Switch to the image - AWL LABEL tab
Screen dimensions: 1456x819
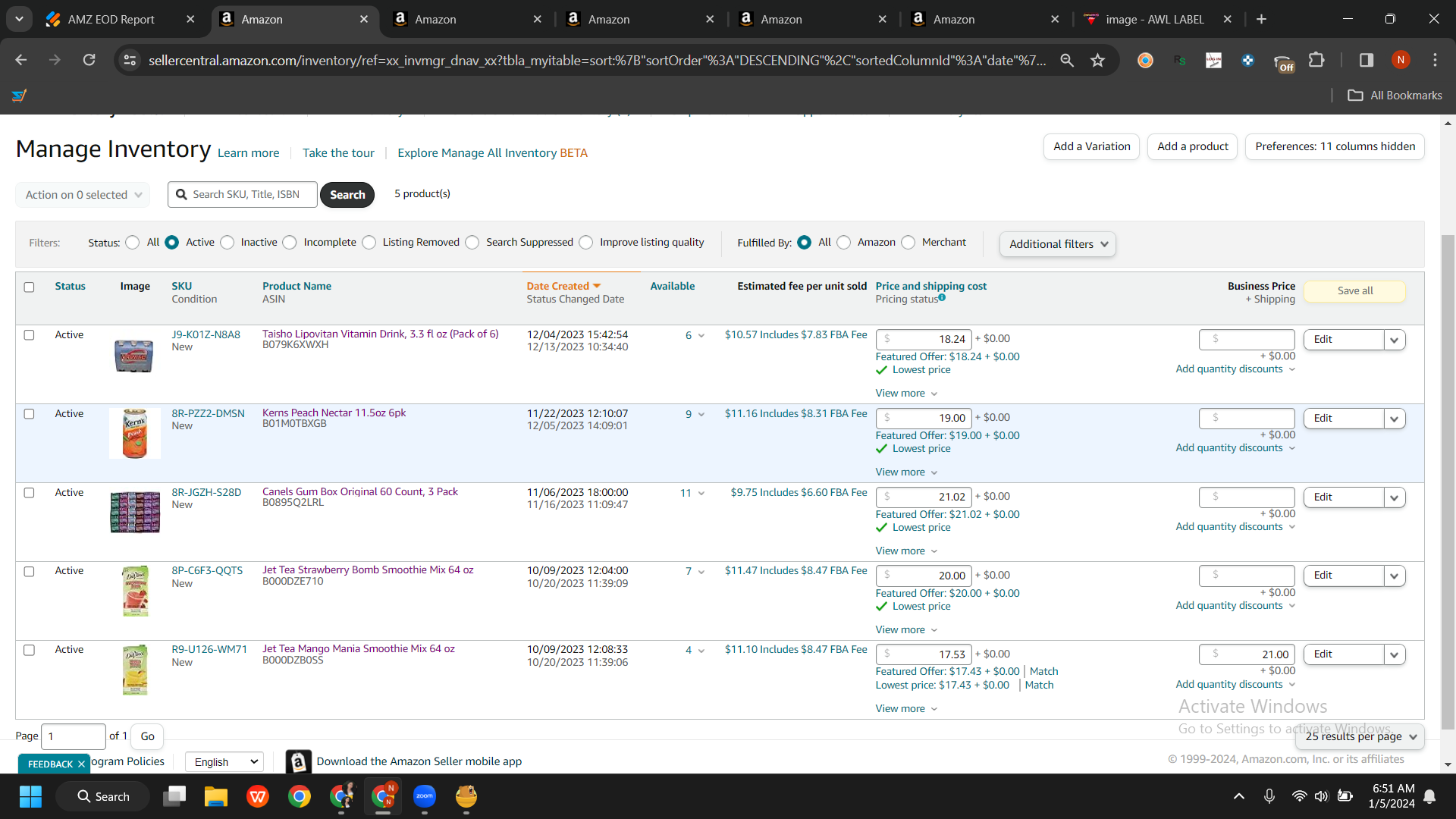pos(1155,19)
